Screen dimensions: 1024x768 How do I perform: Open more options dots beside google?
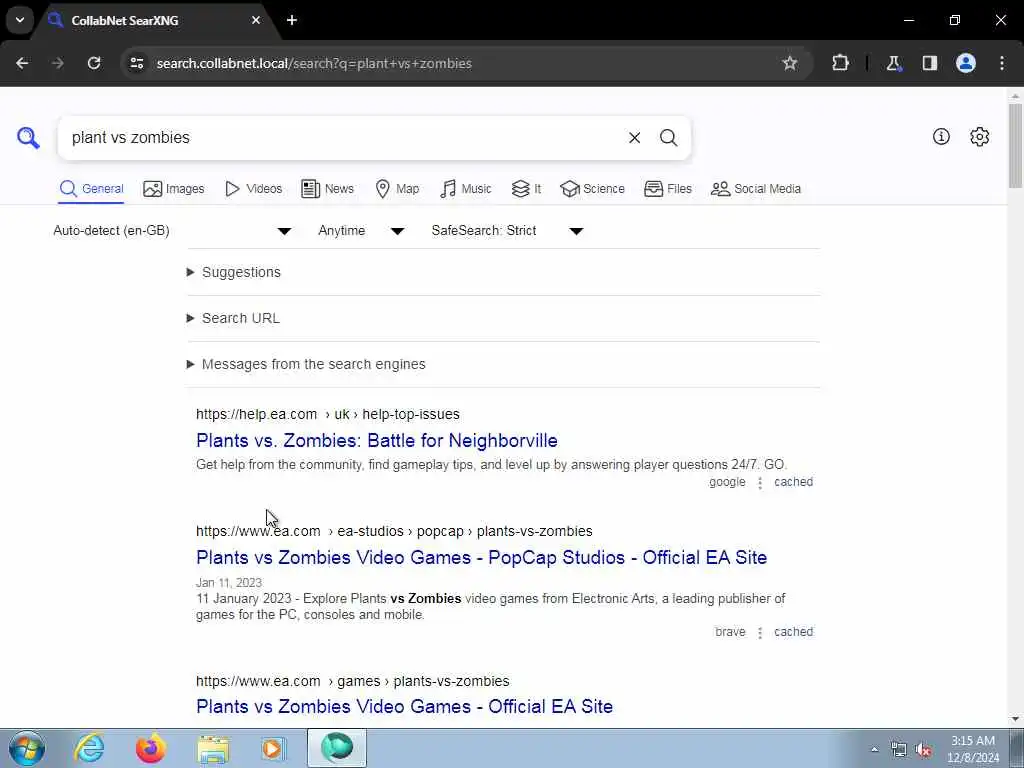point(760,483)
